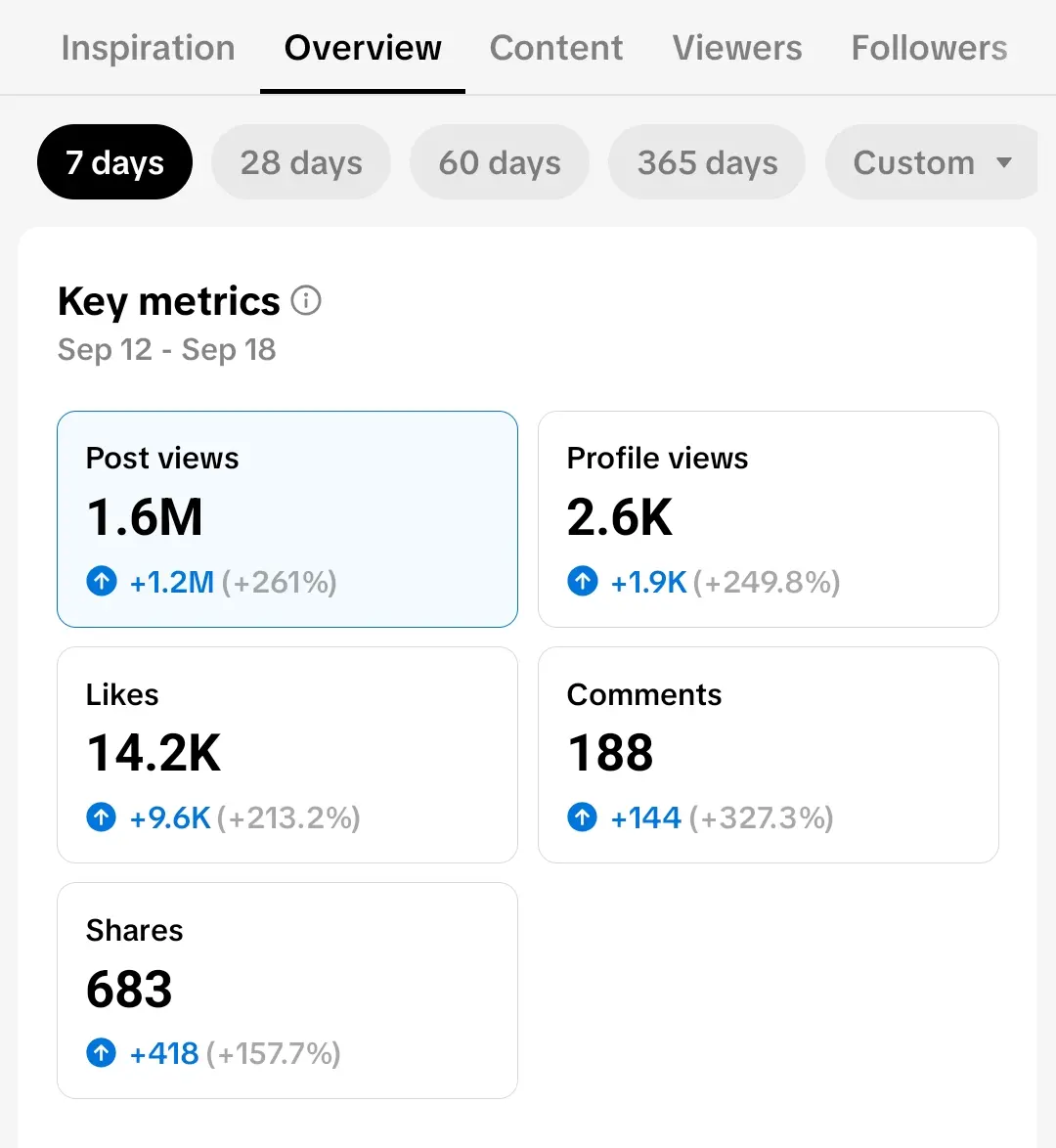
Task: Open the Custom date range dropdown
Action: 932,161
